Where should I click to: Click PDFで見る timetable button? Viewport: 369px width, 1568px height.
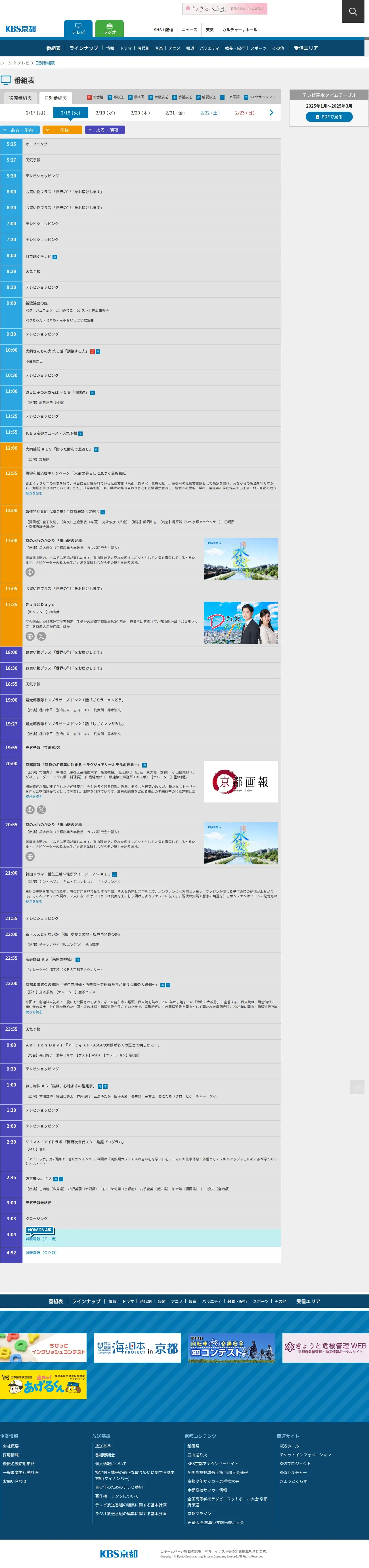[329, 117]
